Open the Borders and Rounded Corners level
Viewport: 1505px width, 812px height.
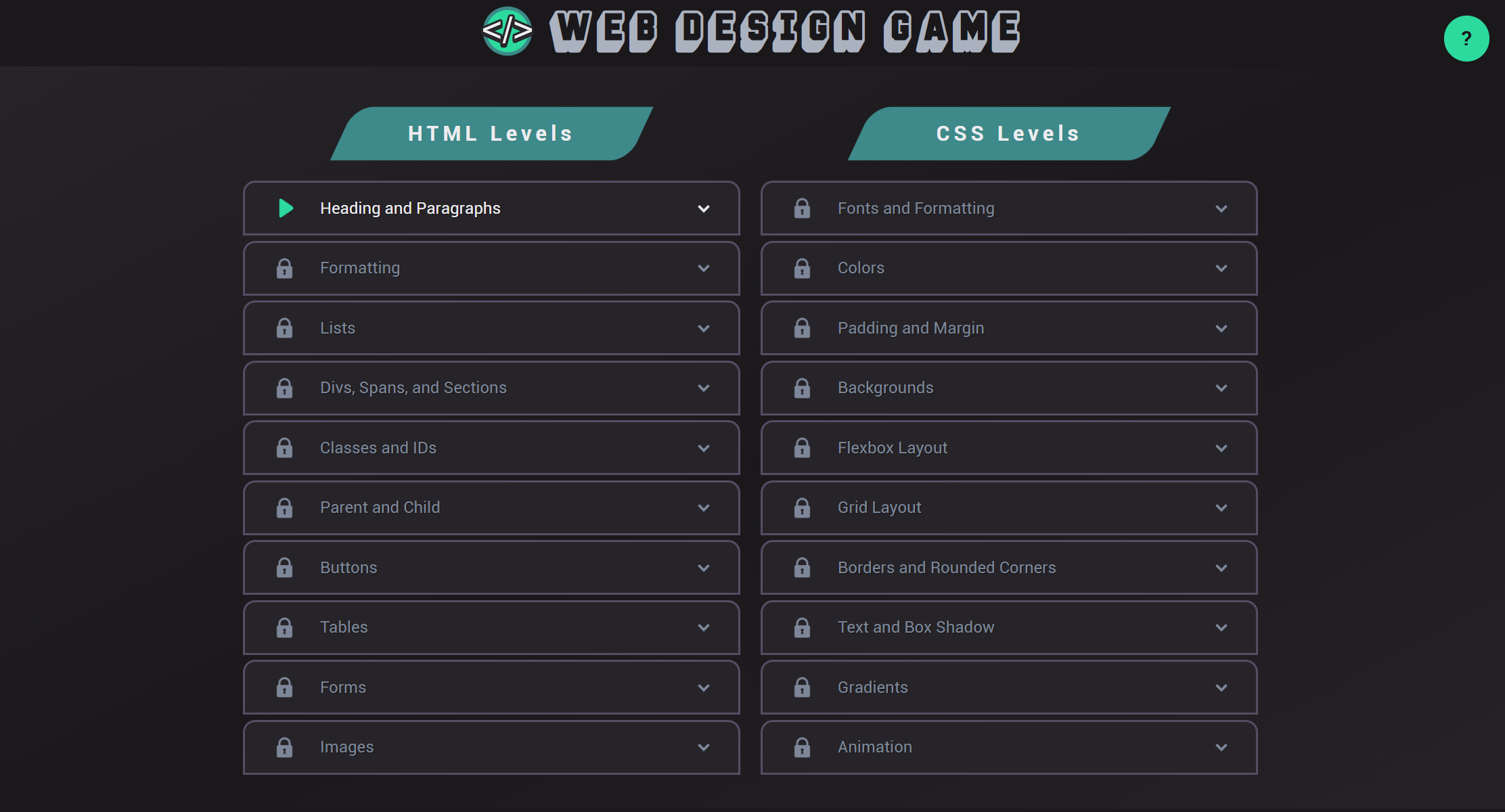[1009, 568]
